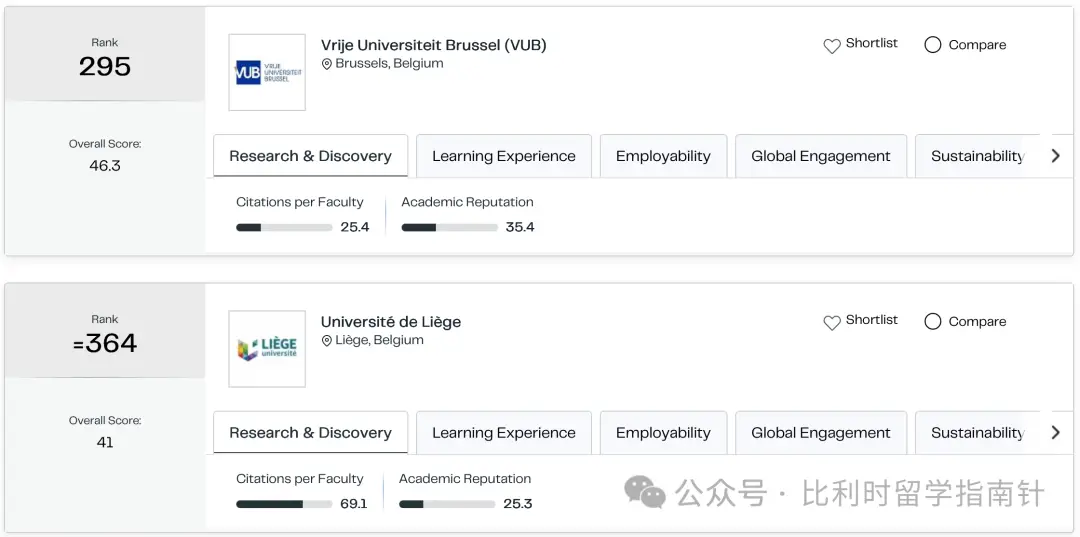1080x537 pixels.
Task: Click the Vrije Universiteit Brussel logo
Action: click(x=267, y=72)
